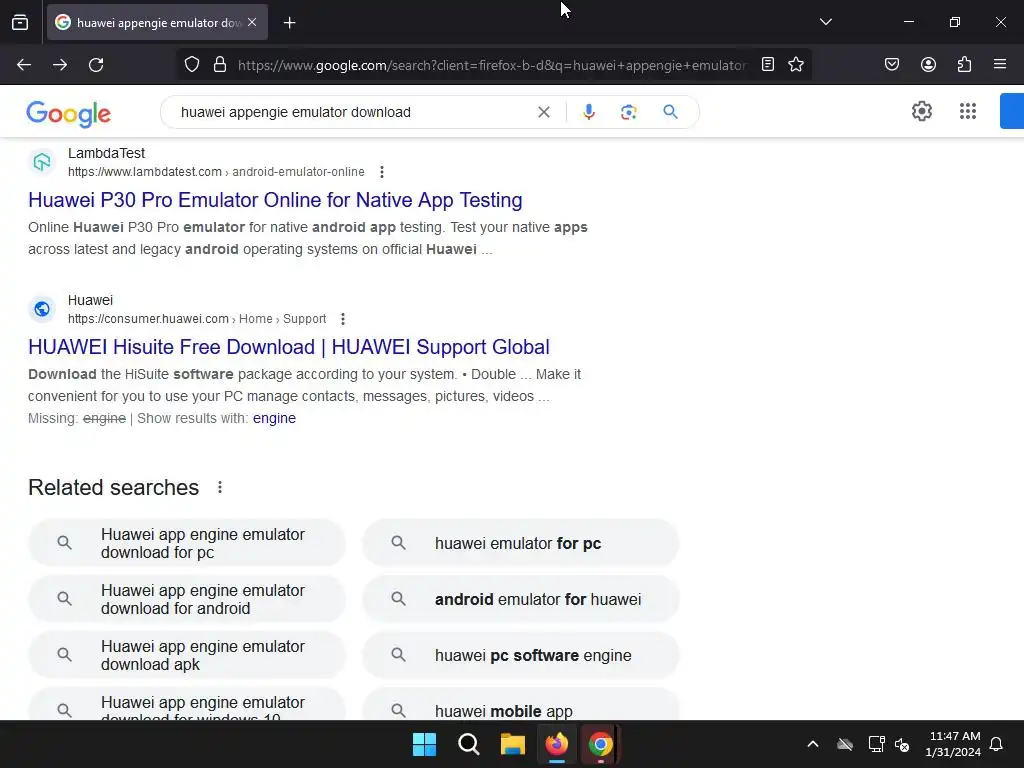
Task: Submit search with magnifier icon
Action: (670, 112)
